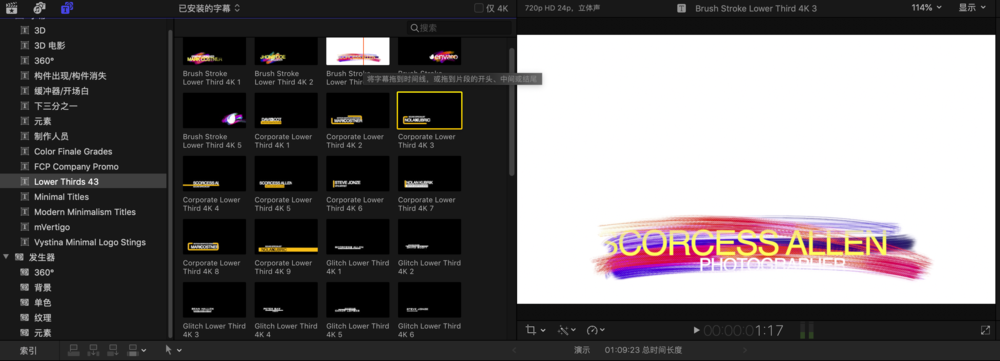Select the Corporate Lower Third 4K 7 thumbnail

click(x=429, y=173)
